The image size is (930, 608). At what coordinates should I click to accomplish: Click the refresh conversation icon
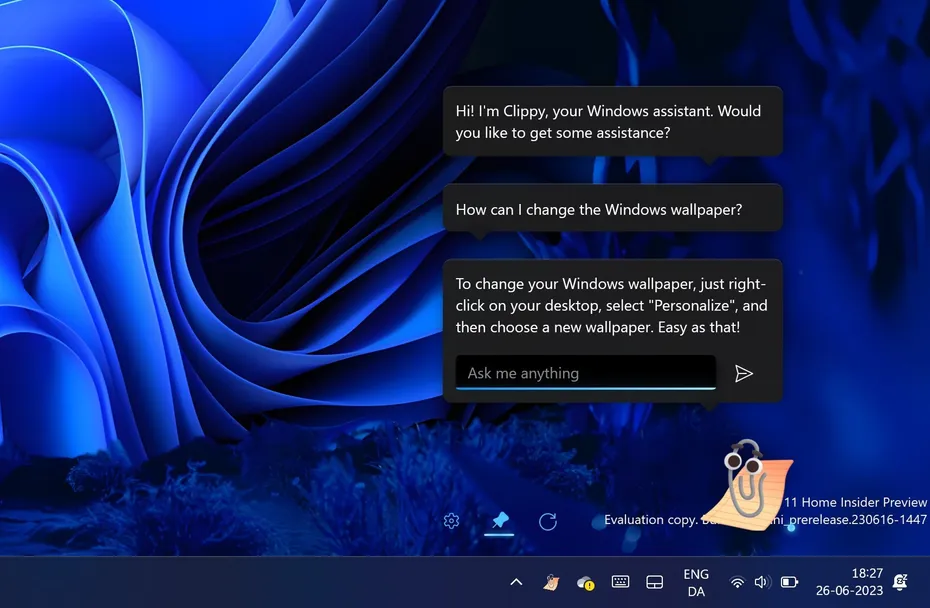547,521
